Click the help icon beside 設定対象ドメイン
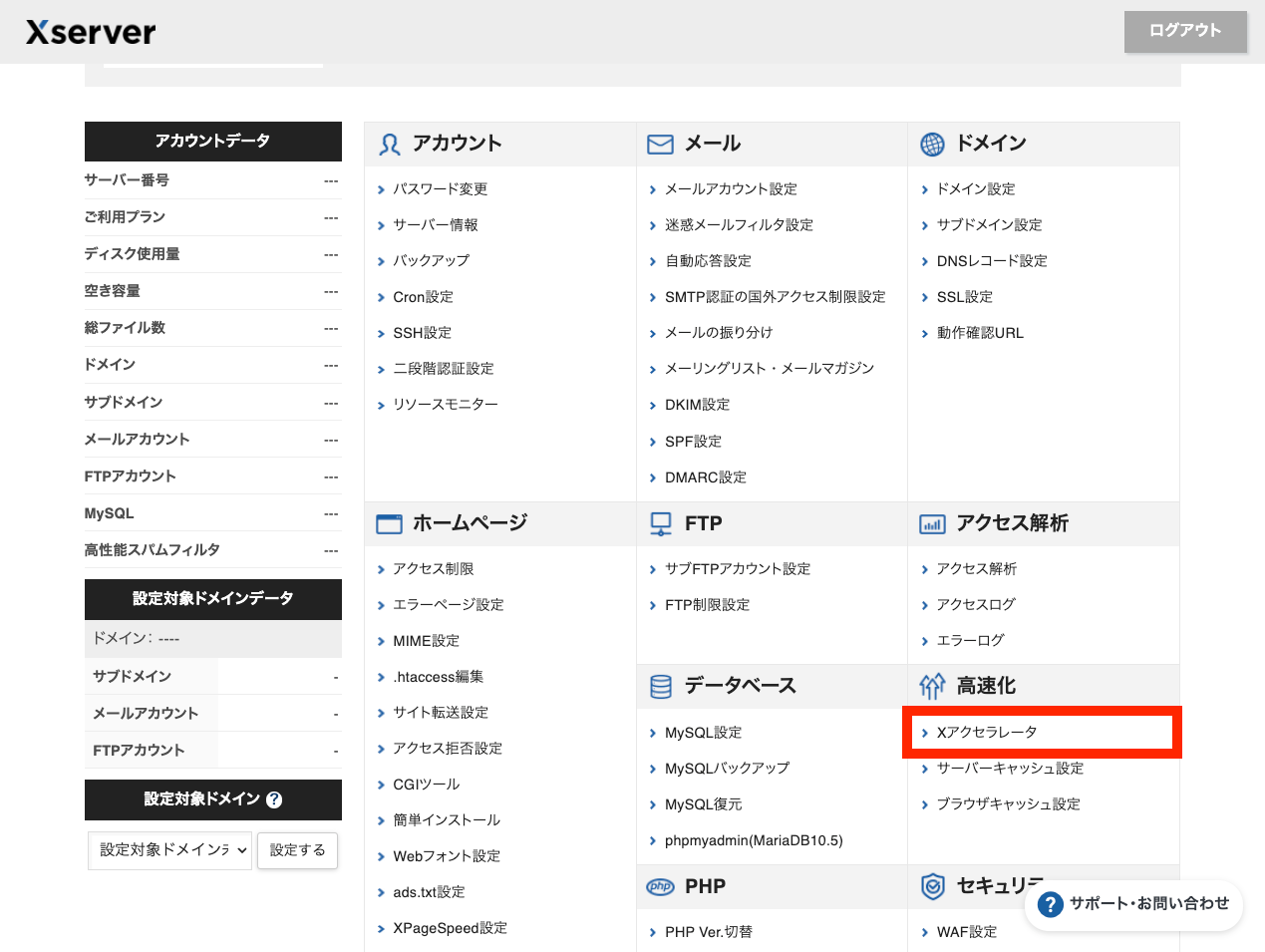Image resolution: width=1265 pixels, height=952 pixels. [274, 799]
